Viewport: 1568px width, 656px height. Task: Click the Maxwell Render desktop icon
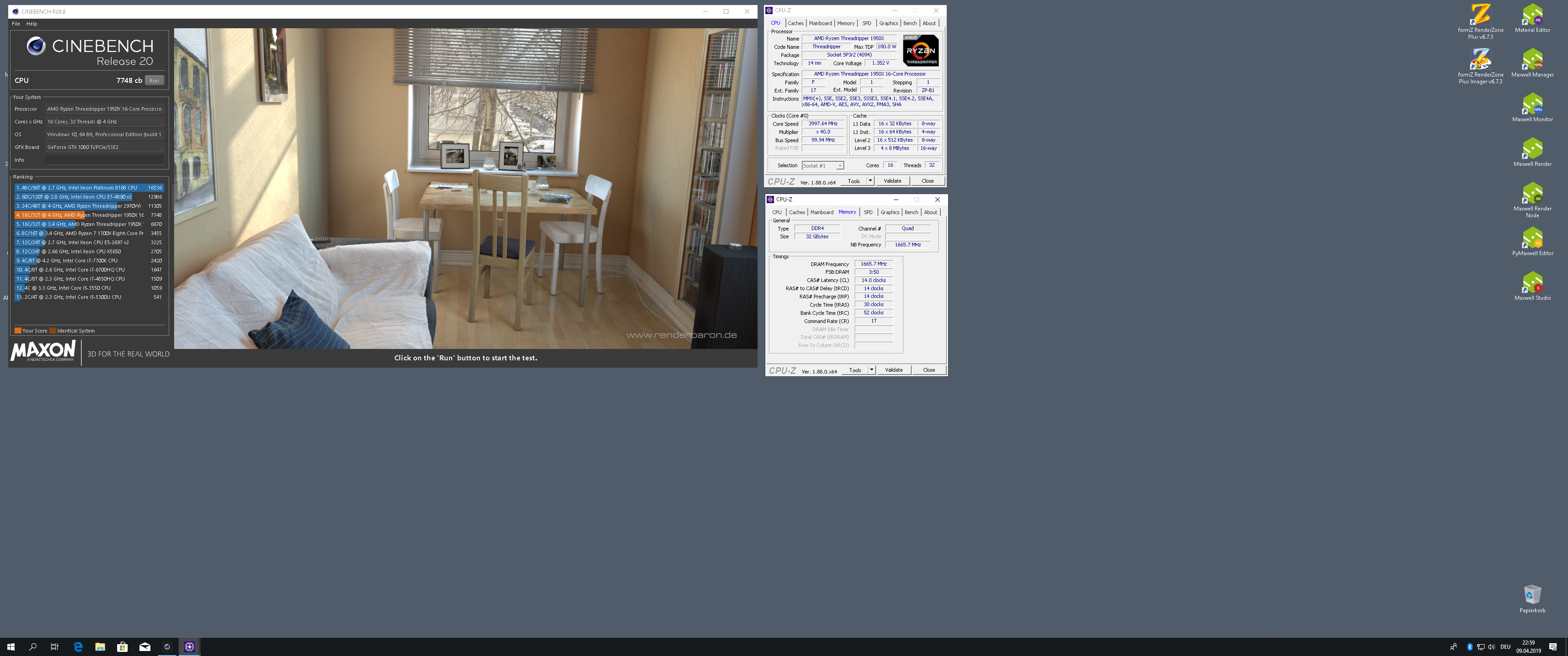pyautogui.click(x=1532, y=152)
